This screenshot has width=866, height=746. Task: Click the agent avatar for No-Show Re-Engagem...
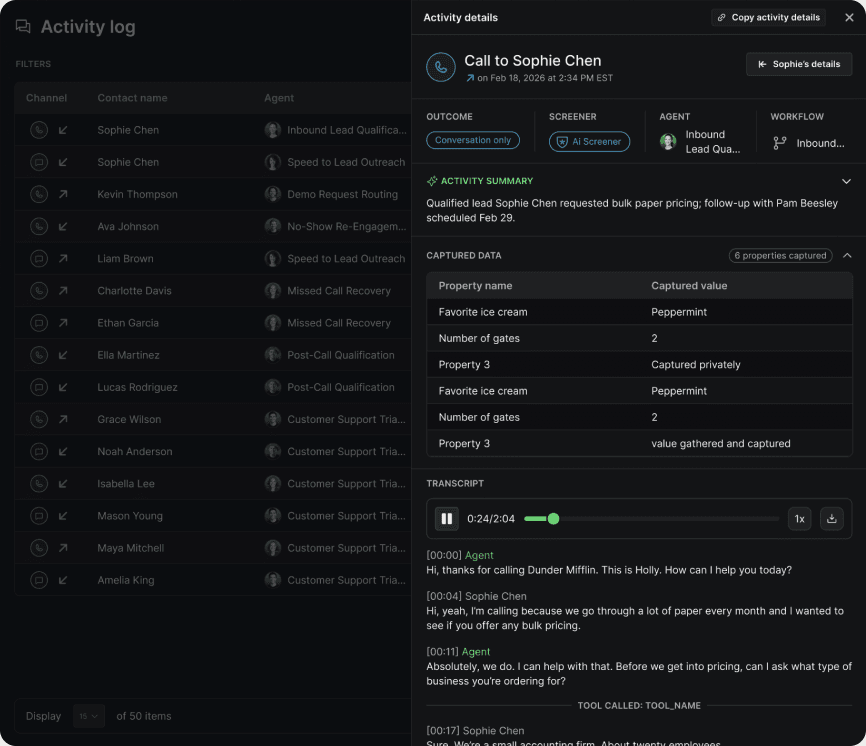click(272, 226)
